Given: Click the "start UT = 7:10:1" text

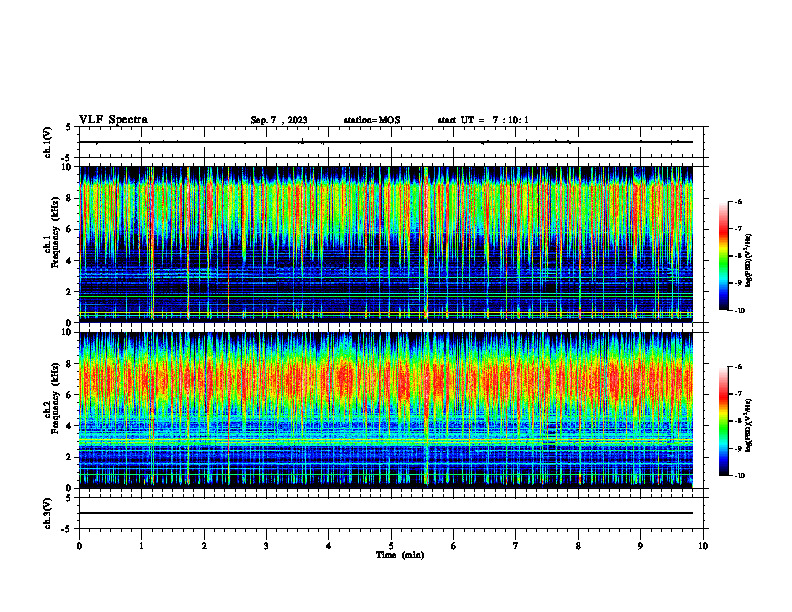Looking at the screenshot, I should coord(483,120).
